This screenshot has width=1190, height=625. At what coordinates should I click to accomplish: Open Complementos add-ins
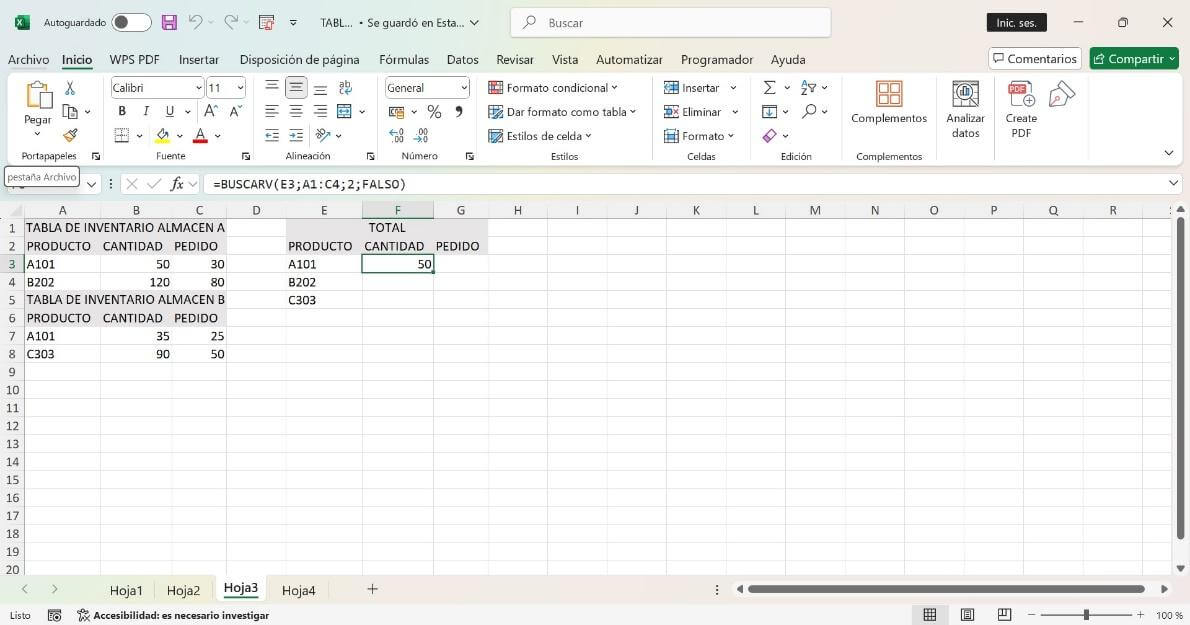tap(889, 102)
